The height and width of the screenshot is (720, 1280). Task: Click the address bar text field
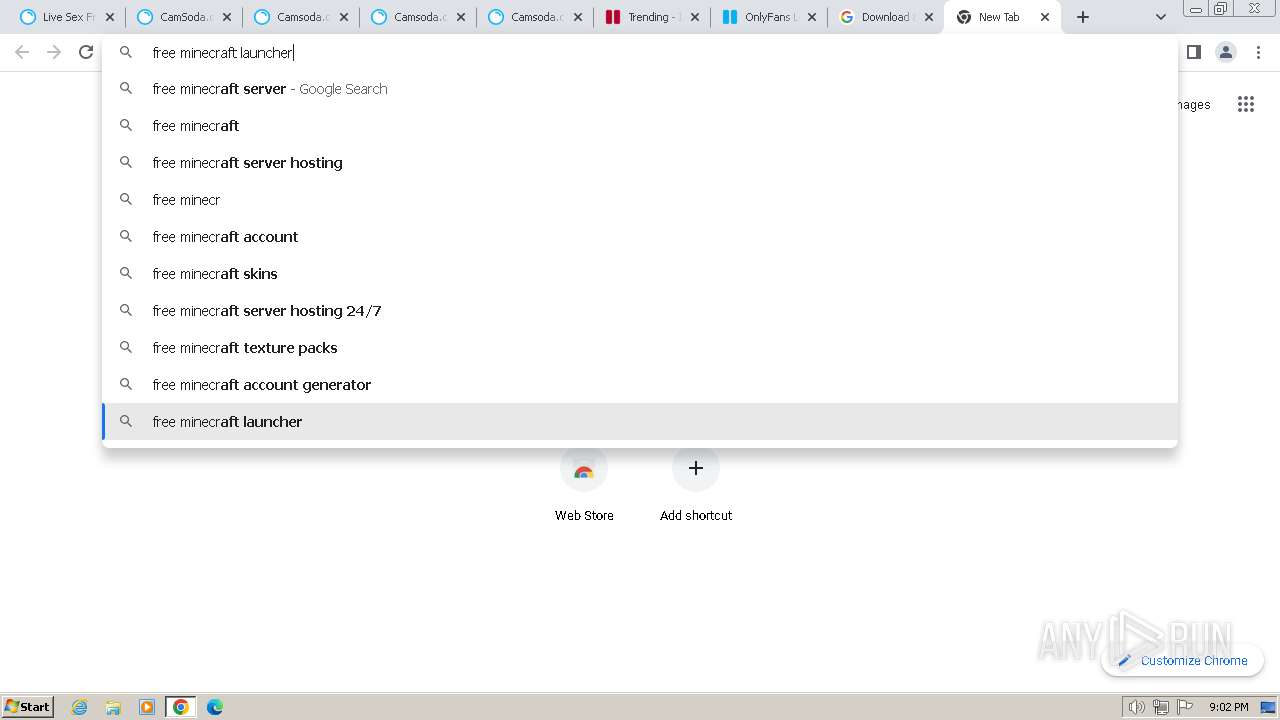point(640,52)
